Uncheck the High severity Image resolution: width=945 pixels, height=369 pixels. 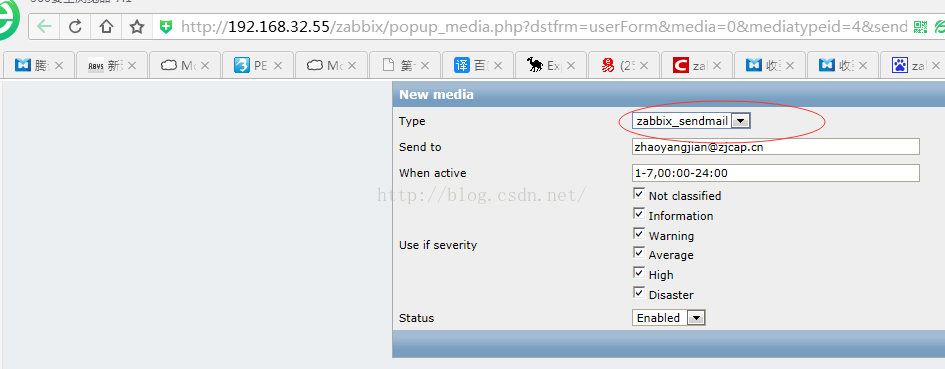click(639, 273)
